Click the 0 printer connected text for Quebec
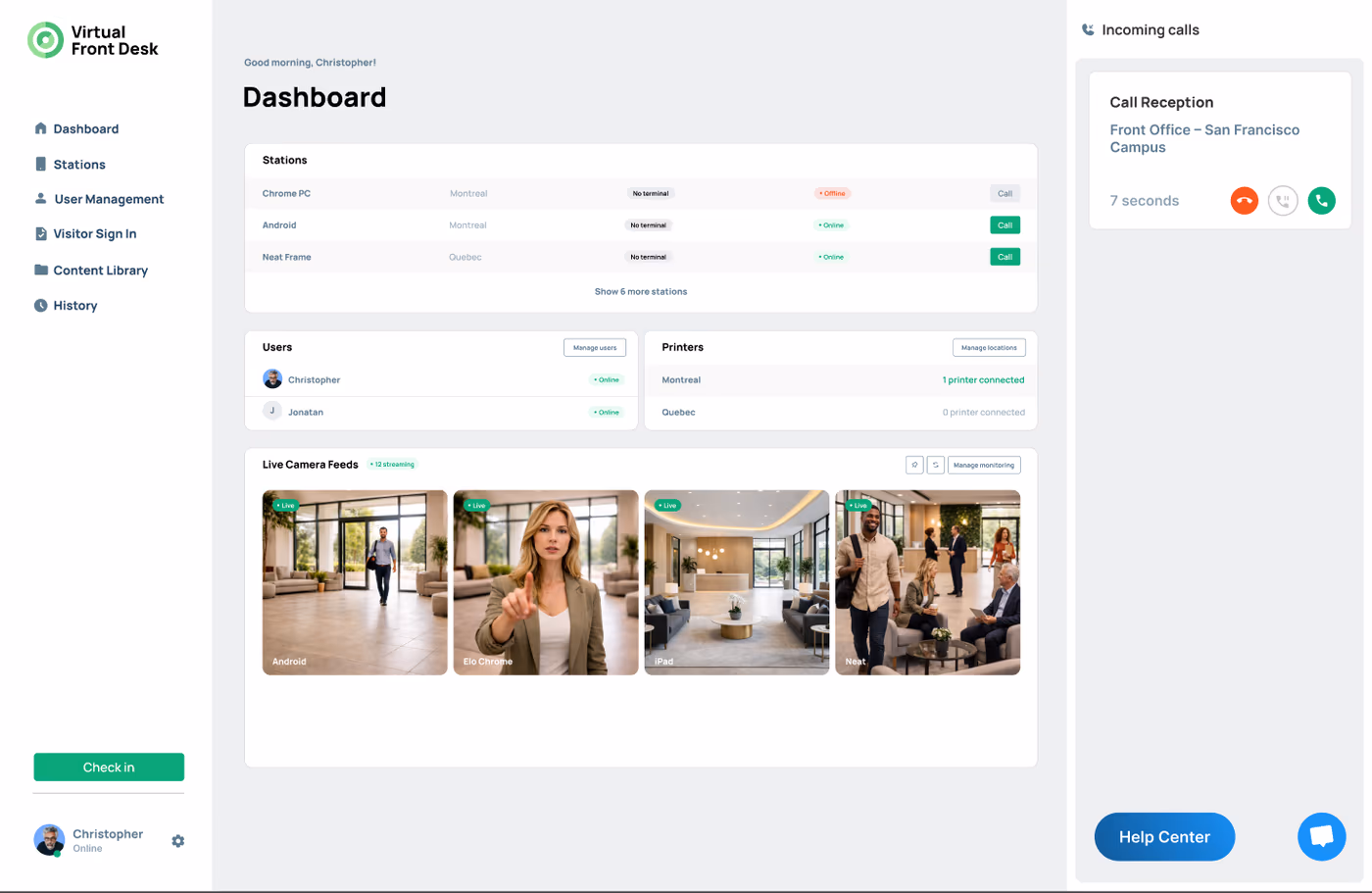1372x893 pixels. click(983, 412)
